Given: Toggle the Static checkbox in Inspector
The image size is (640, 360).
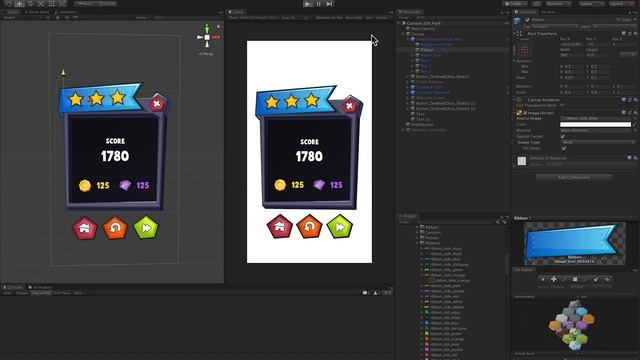Looking at the screenshot, I should tap(619, 20).
